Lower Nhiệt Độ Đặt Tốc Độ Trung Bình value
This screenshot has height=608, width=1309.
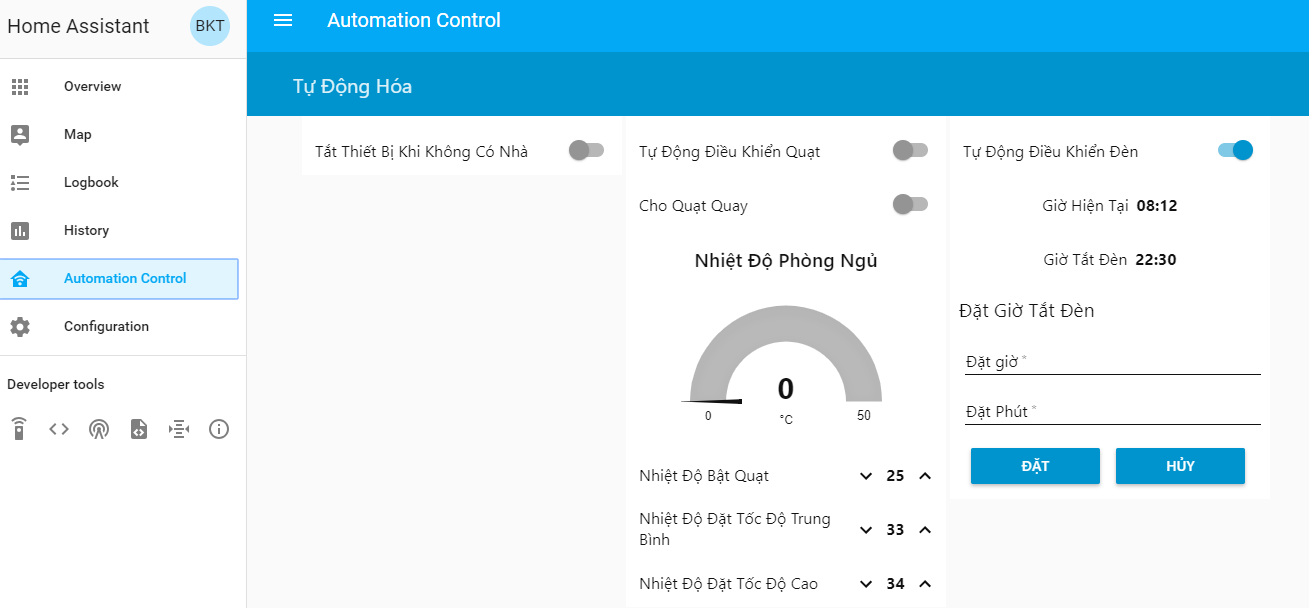[866, 530]
